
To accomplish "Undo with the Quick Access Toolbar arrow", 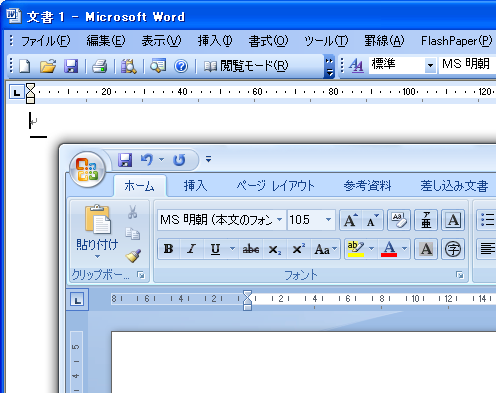I will pos(147,160).
